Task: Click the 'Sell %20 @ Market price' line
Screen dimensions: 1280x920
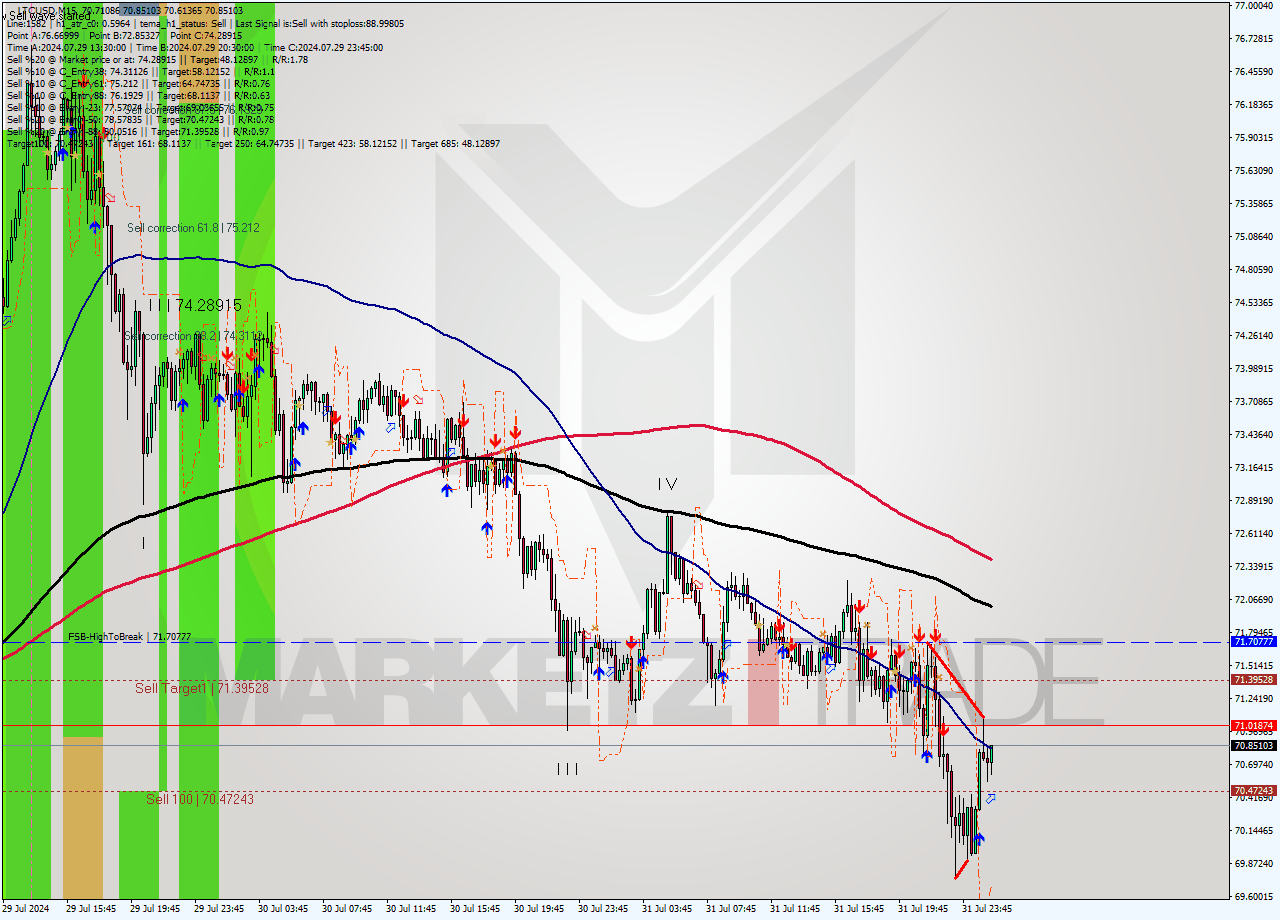Action: click(157, 59)
